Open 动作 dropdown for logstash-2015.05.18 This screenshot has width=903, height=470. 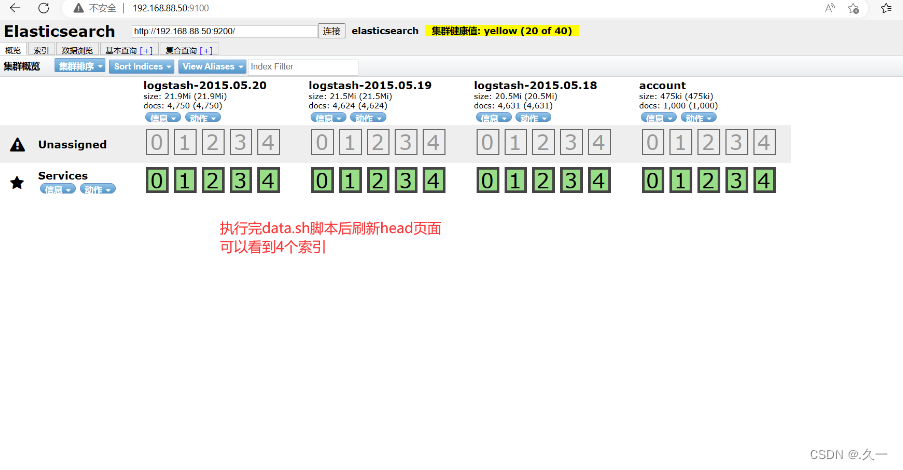point(533,118)
